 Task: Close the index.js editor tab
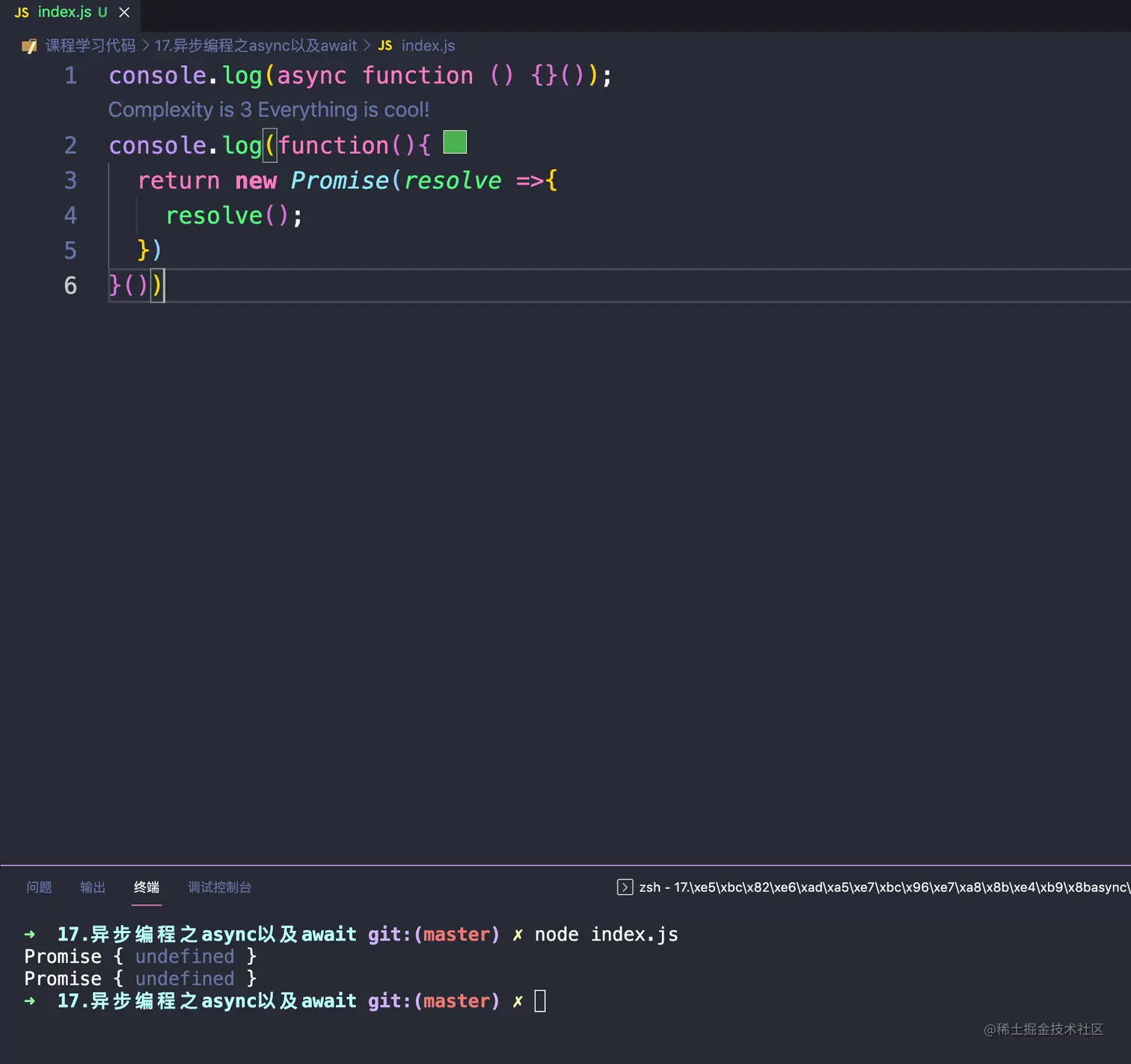[x=124, y=13]
